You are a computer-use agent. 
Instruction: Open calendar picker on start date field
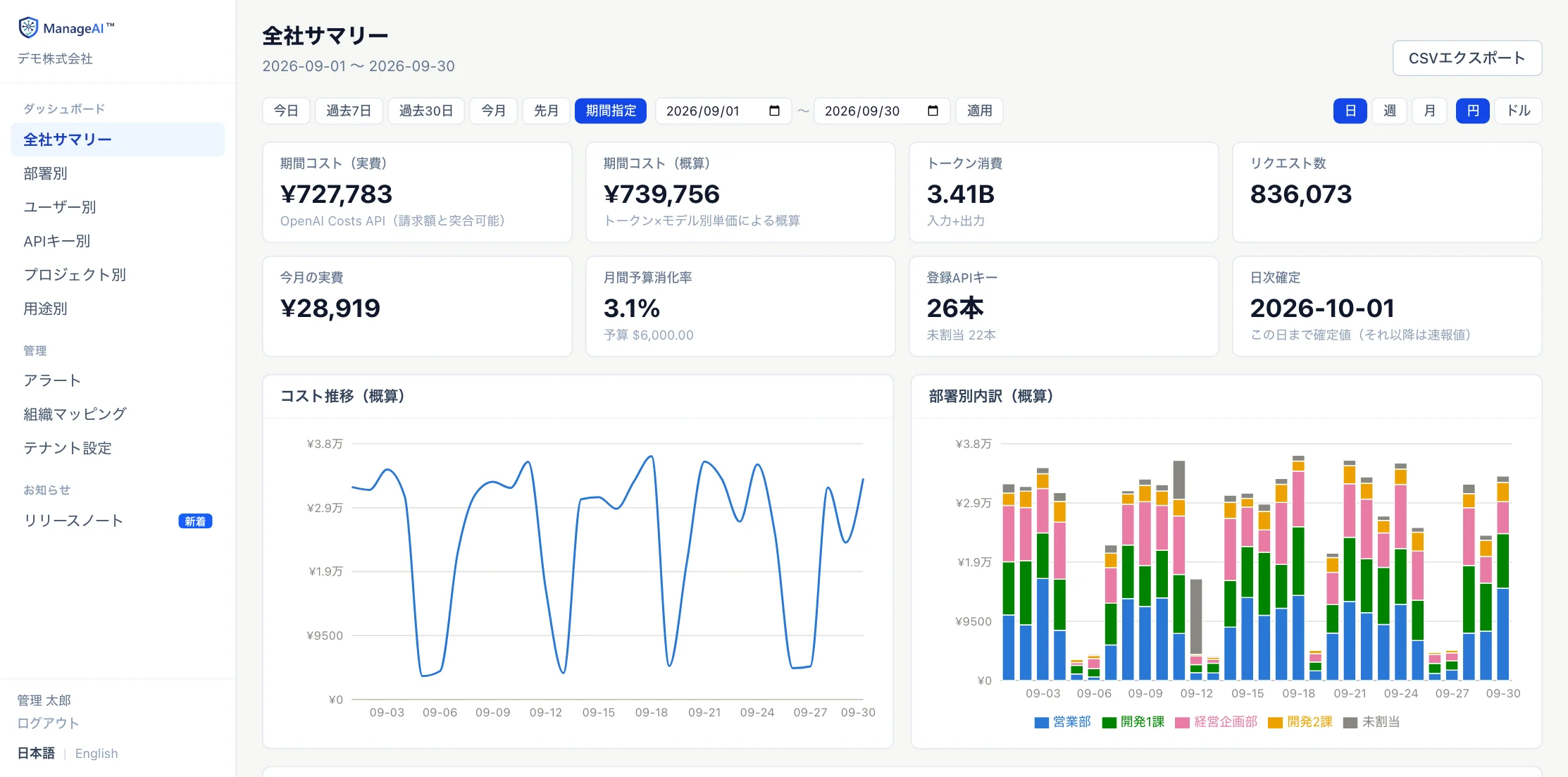774,111
